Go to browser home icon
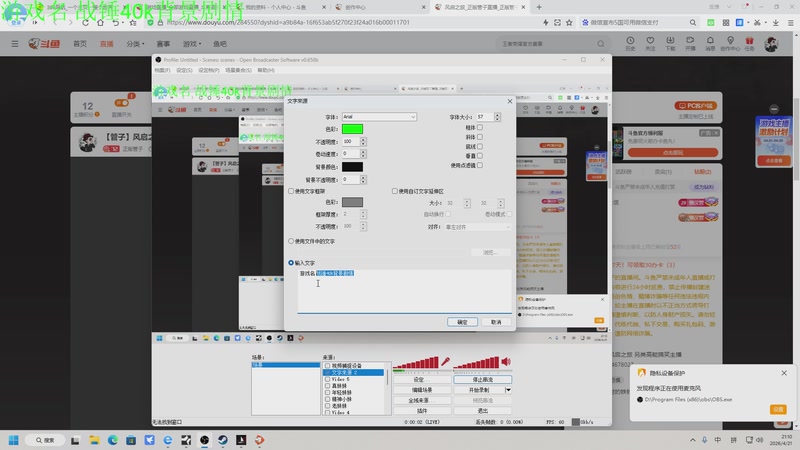Image resolution: width=800 pixels, height=450 pixels. (x=101, y=23)
